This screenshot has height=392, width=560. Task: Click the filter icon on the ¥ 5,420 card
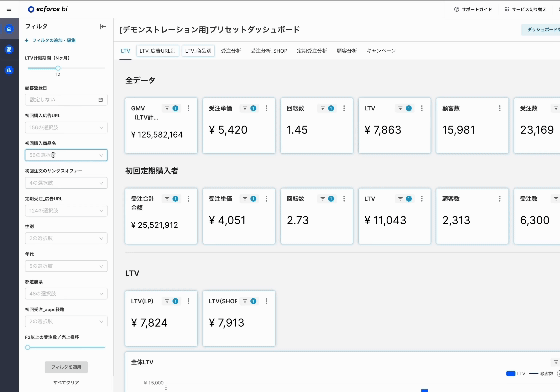click(x=245, y=108)
